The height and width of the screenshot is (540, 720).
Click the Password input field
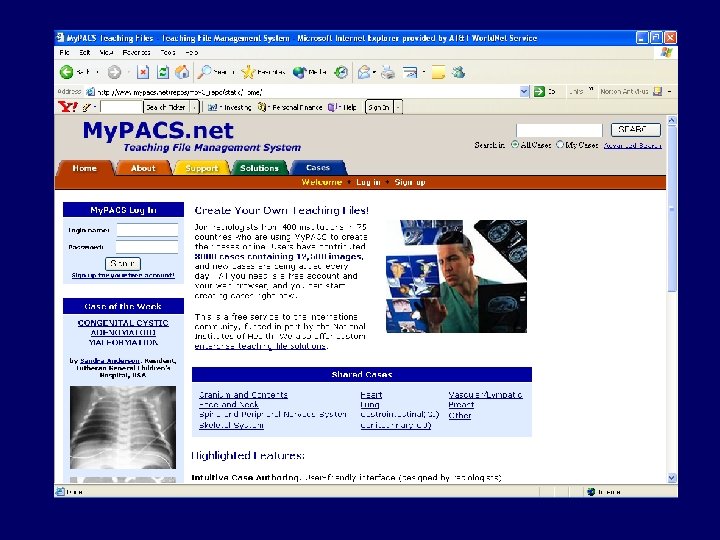pyautogui.click(x=147, y=247)
